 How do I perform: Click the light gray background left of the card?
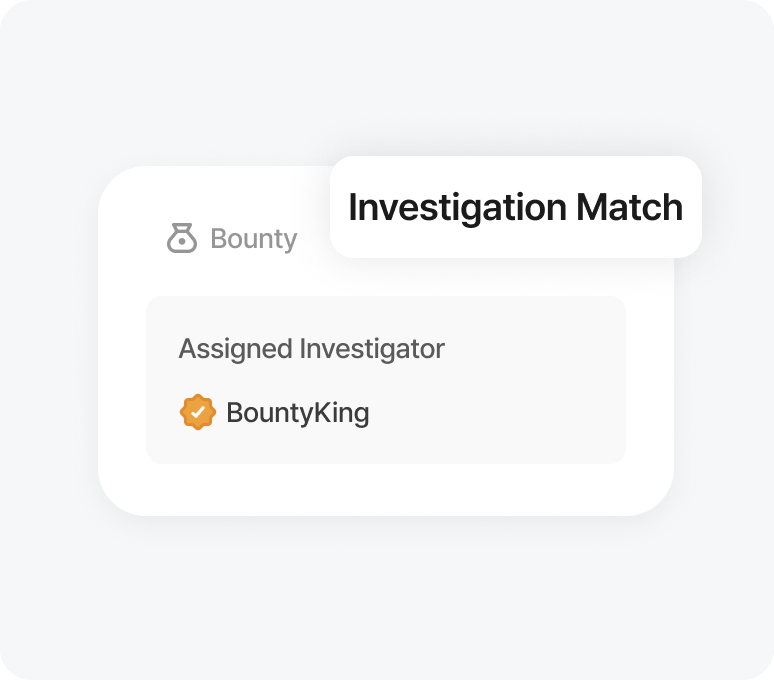pos(50,340)
